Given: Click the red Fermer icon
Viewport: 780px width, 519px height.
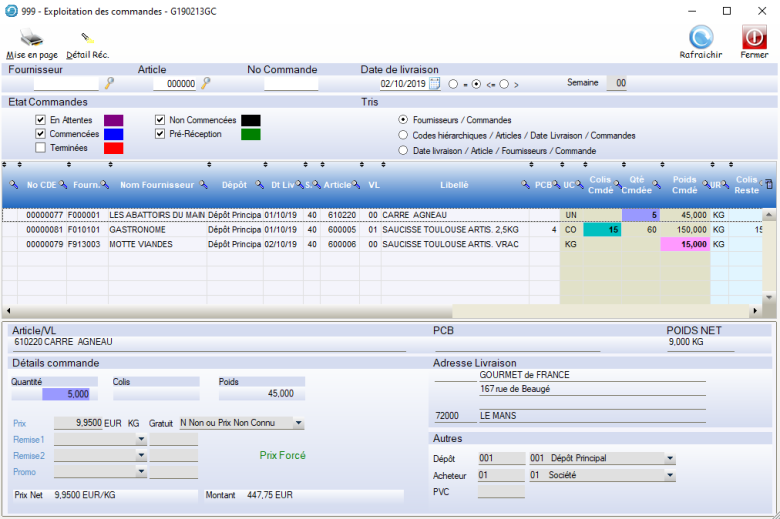Looking at the screenshot, I should point(754,38).
